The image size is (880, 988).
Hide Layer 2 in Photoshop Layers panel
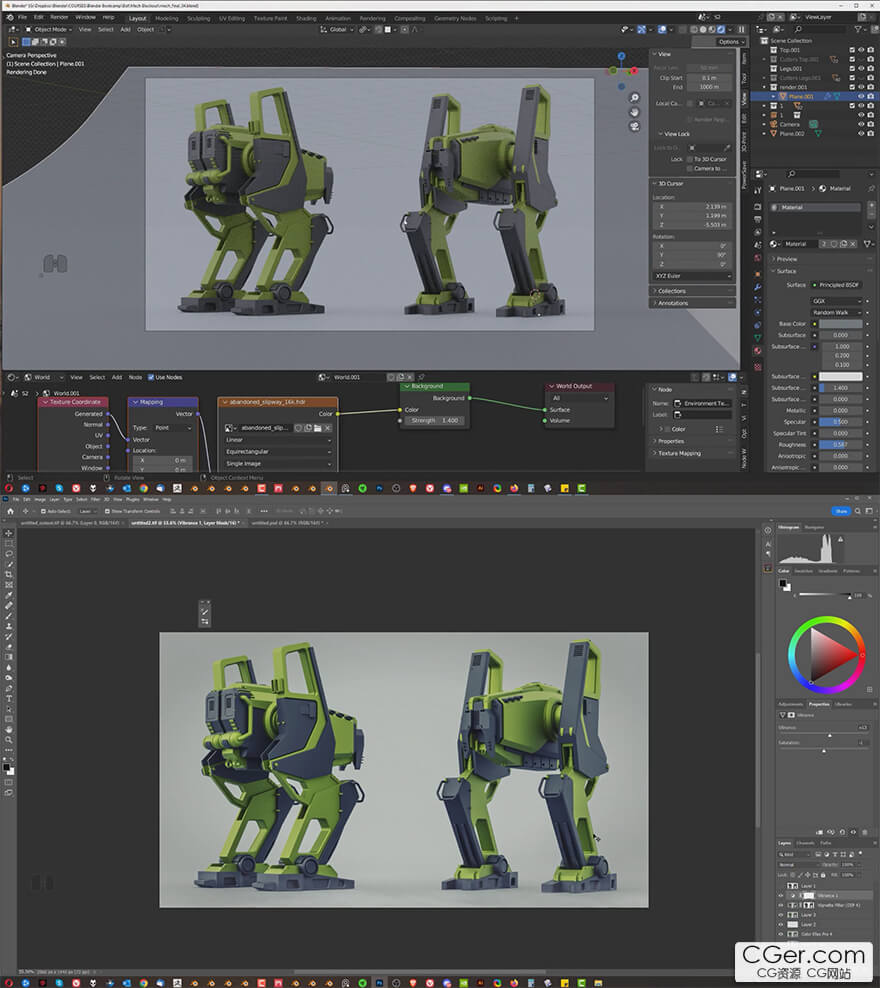point(781,924)
